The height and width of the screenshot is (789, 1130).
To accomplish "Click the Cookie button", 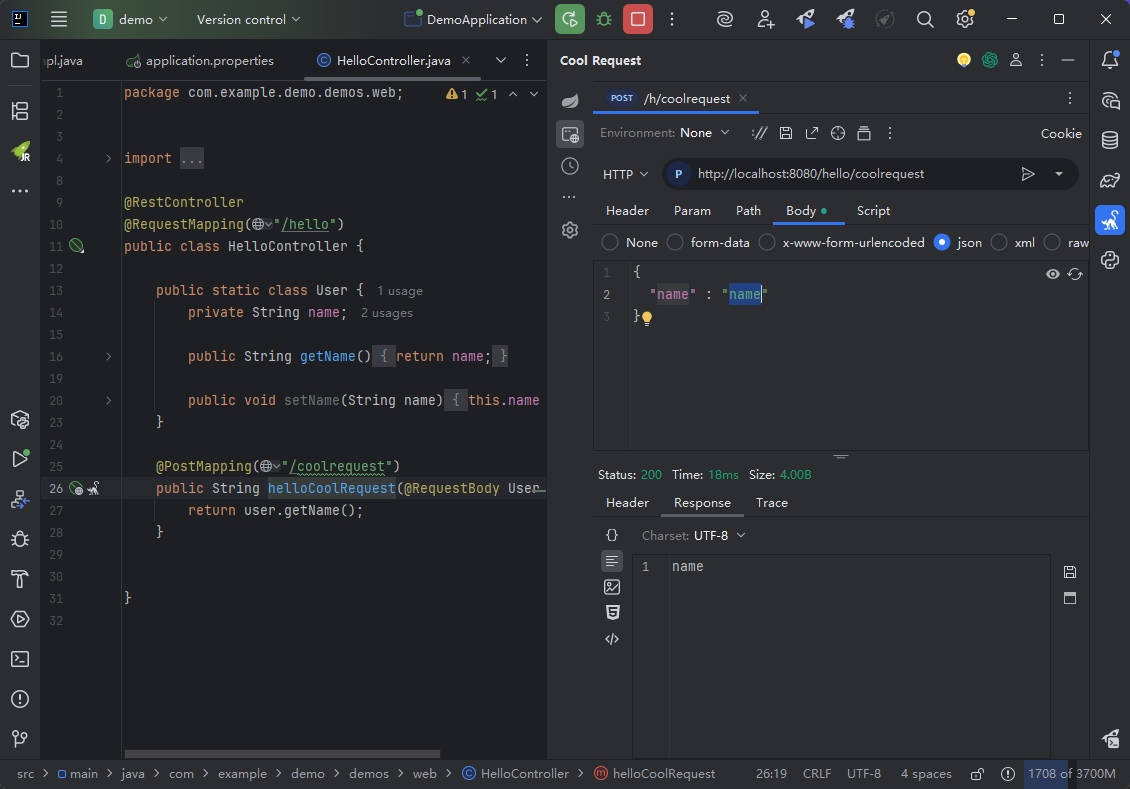I will click(x=1060, y=133).
